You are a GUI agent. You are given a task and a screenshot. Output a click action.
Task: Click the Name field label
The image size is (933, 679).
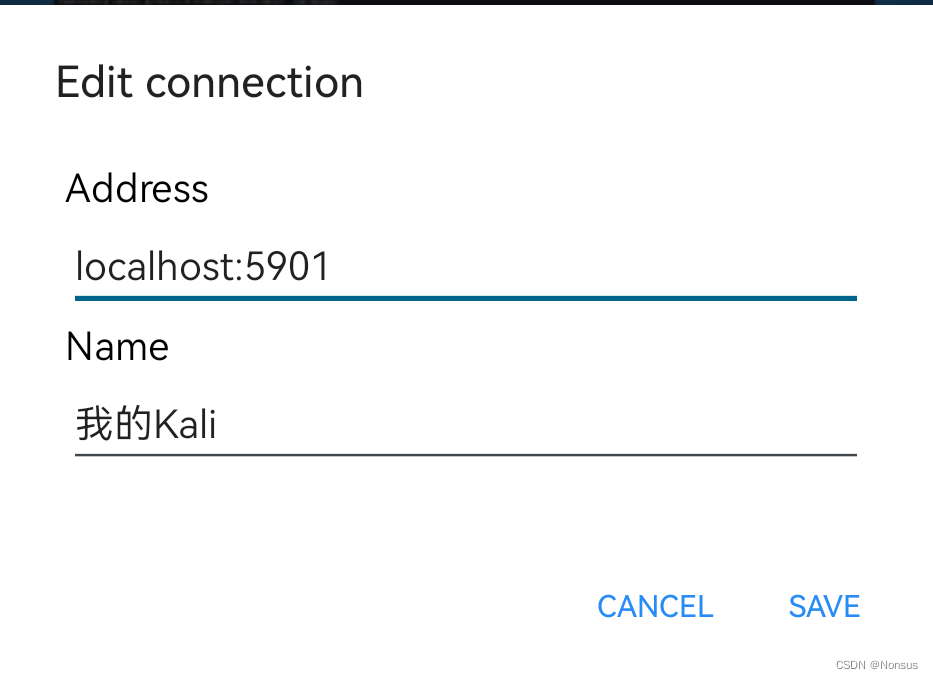(116, 346)
